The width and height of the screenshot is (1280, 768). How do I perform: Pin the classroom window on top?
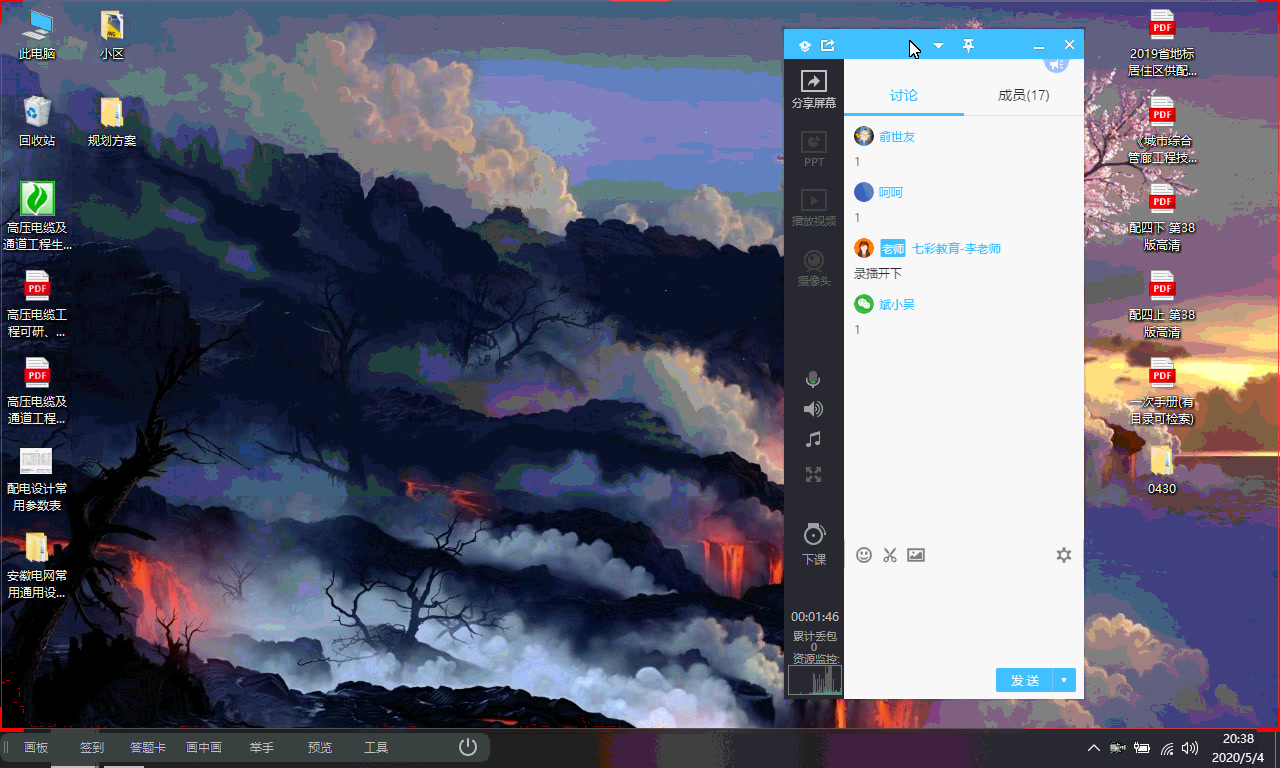click(968, 45)
